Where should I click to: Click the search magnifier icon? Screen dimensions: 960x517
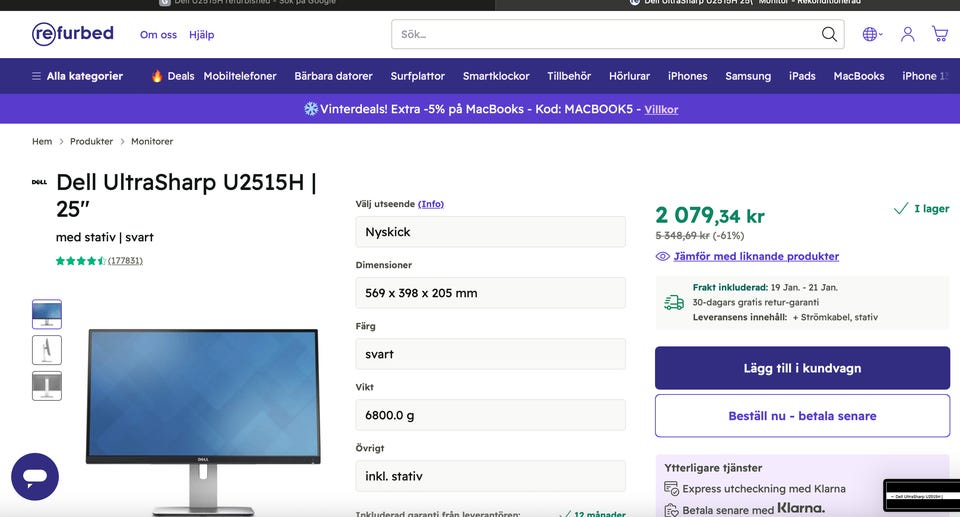(829, 34)
